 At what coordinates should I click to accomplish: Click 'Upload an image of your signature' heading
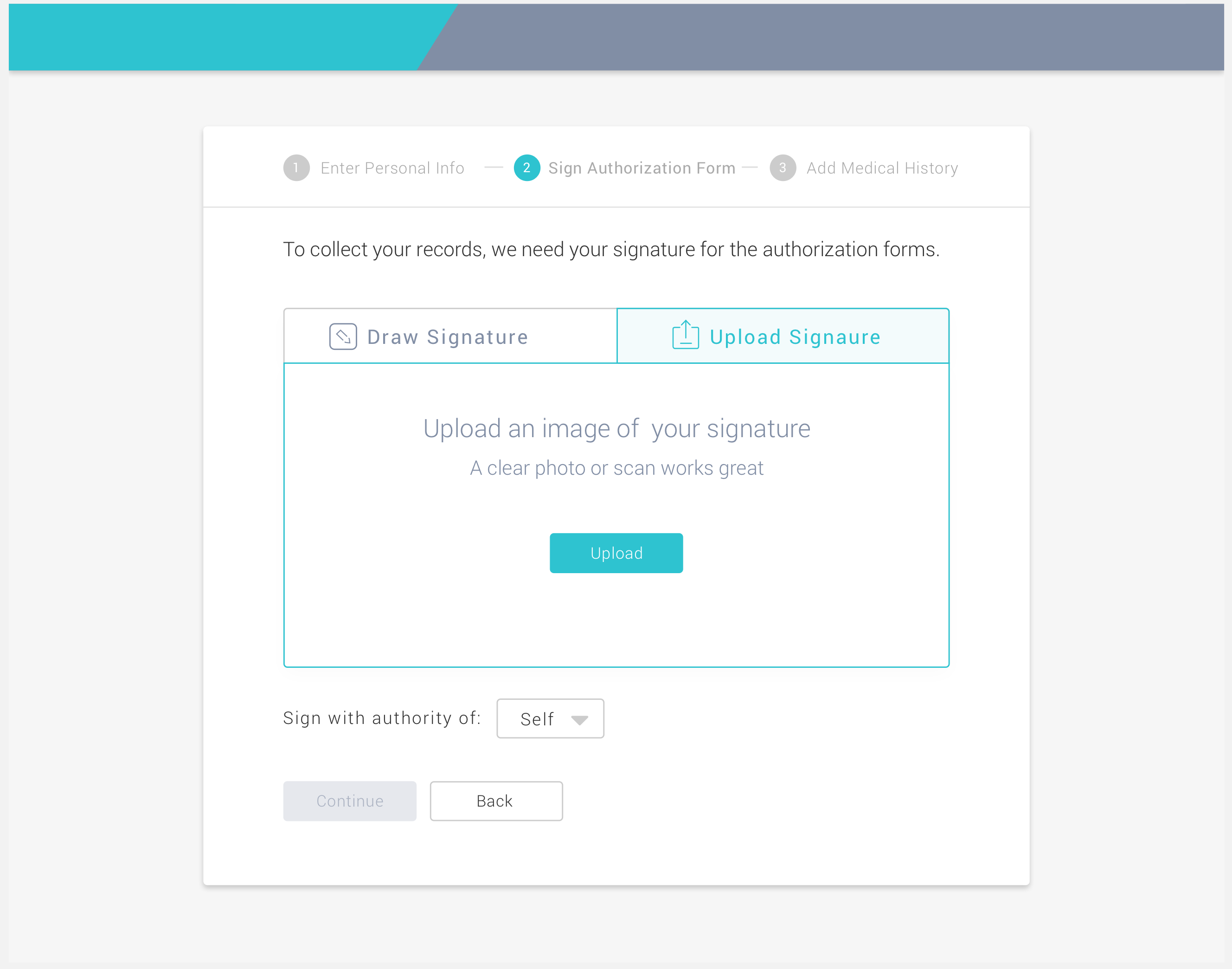pyautogui.click(x=617, y=429)
